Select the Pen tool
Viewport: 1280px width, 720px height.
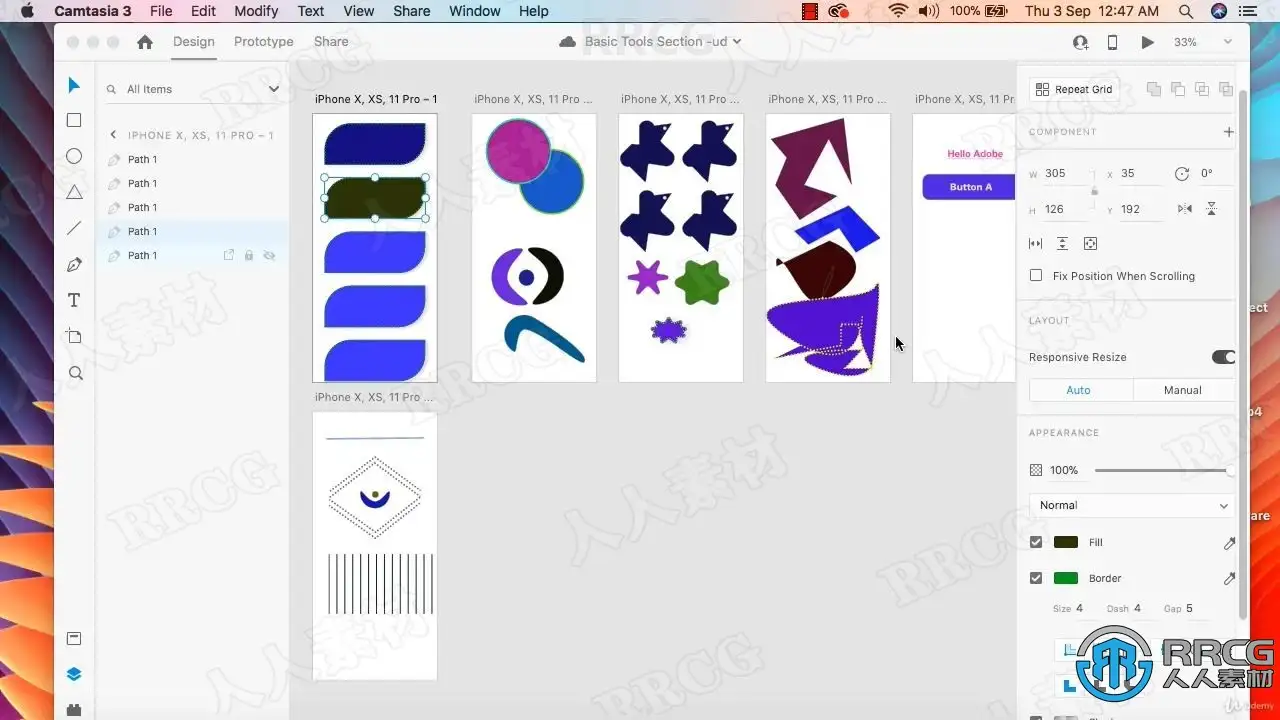74,265
